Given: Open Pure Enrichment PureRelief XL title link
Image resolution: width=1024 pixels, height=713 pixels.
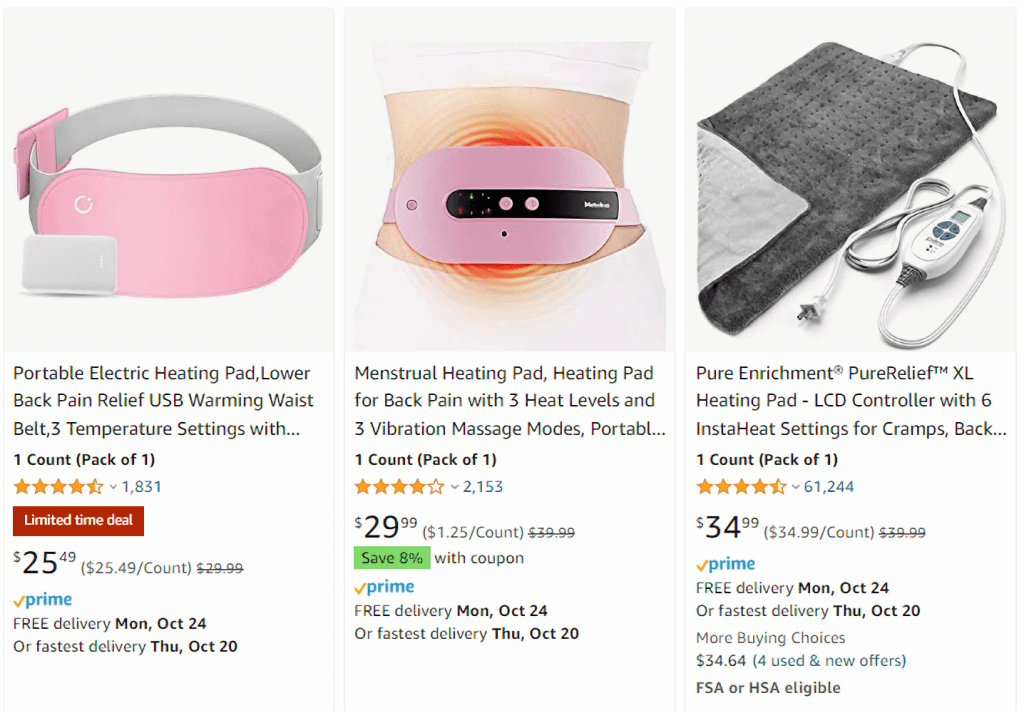Looking at the screenshot, I should tap(851, 401).
